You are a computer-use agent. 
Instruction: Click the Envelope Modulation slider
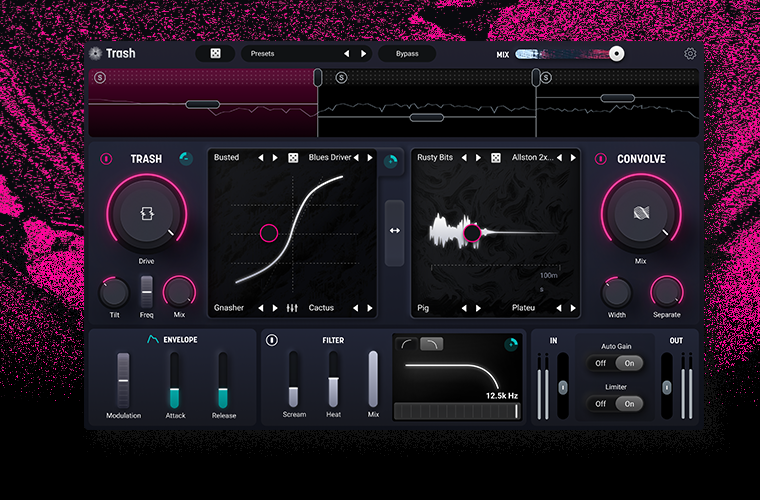click(123, 381)
